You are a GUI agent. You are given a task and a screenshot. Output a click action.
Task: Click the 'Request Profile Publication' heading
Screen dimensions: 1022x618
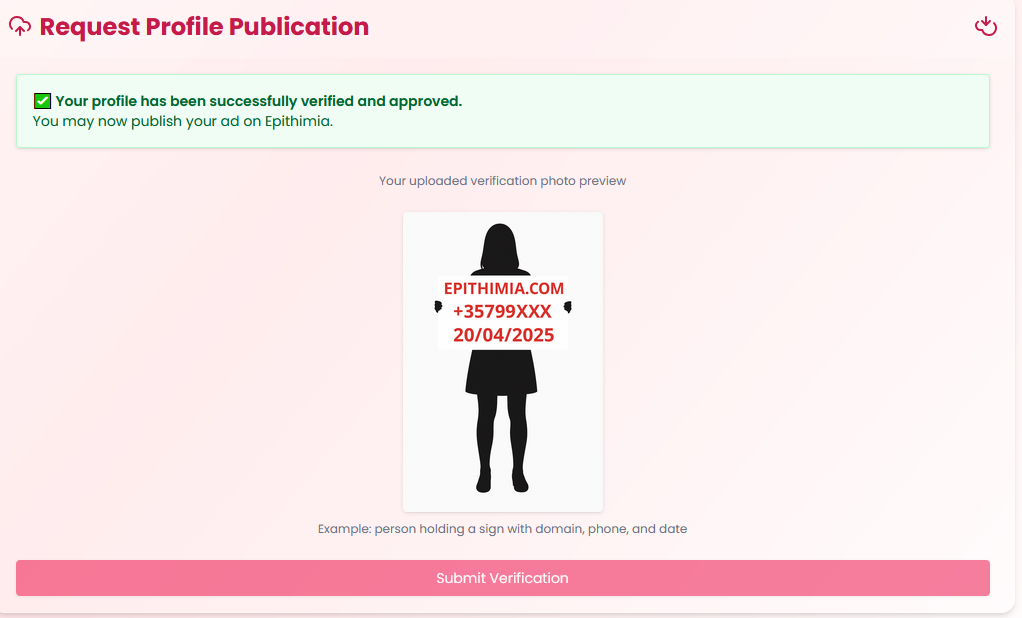pyautogui.click(x=204, y=27)
